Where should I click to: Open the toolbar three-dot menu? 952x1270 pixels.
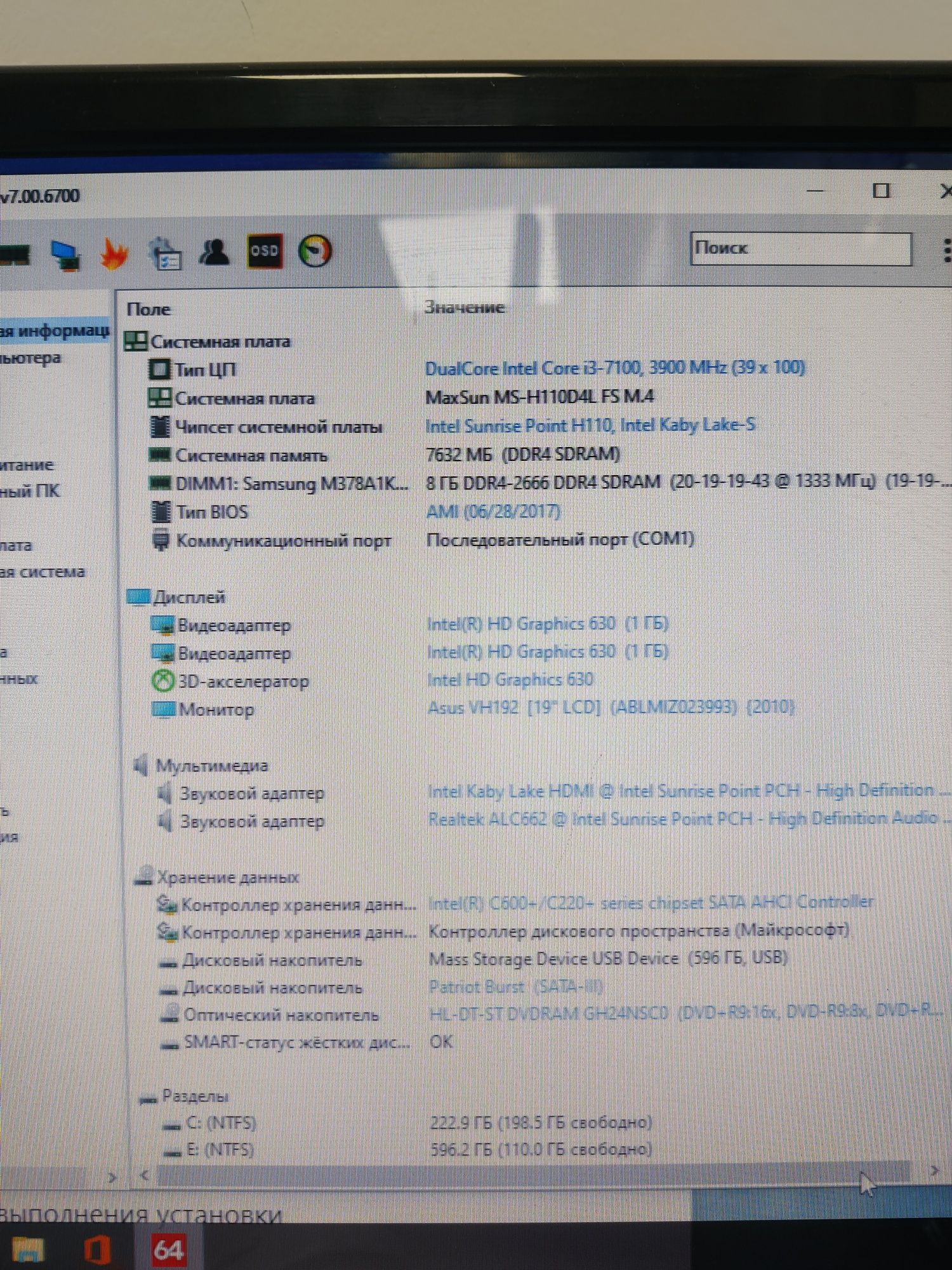pyautogui.click(x=946, y=250)
